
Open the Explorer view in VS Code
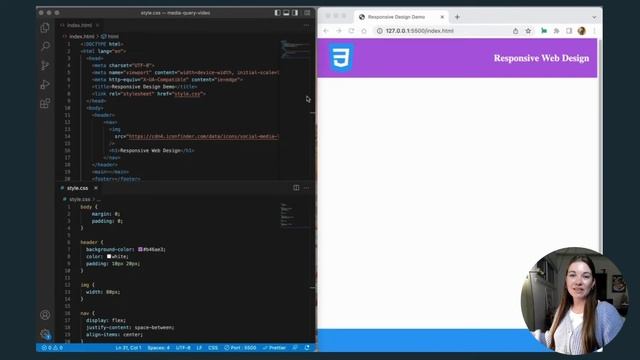(x=45, y=28)
